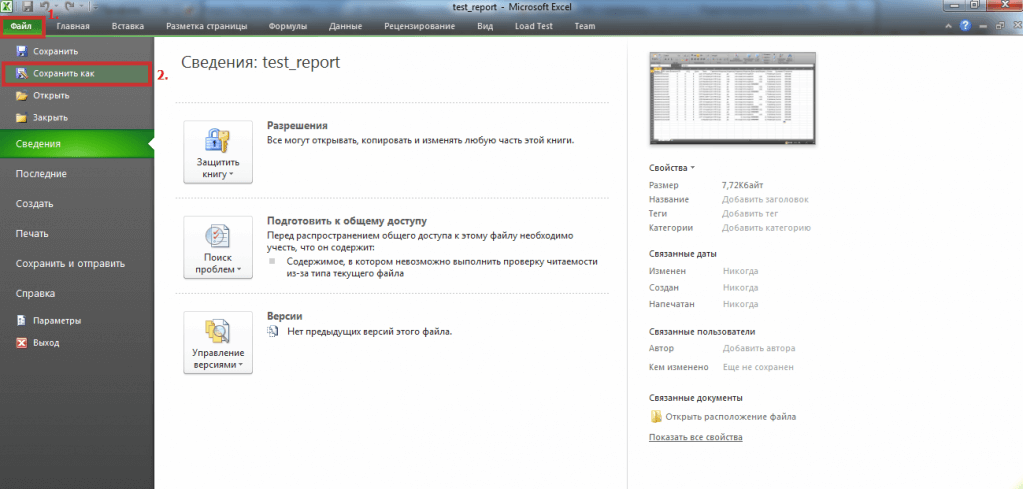Click the Управление версиями button
The width and height of the screenshot is (1023, 489).
click(x=218, y=342)
